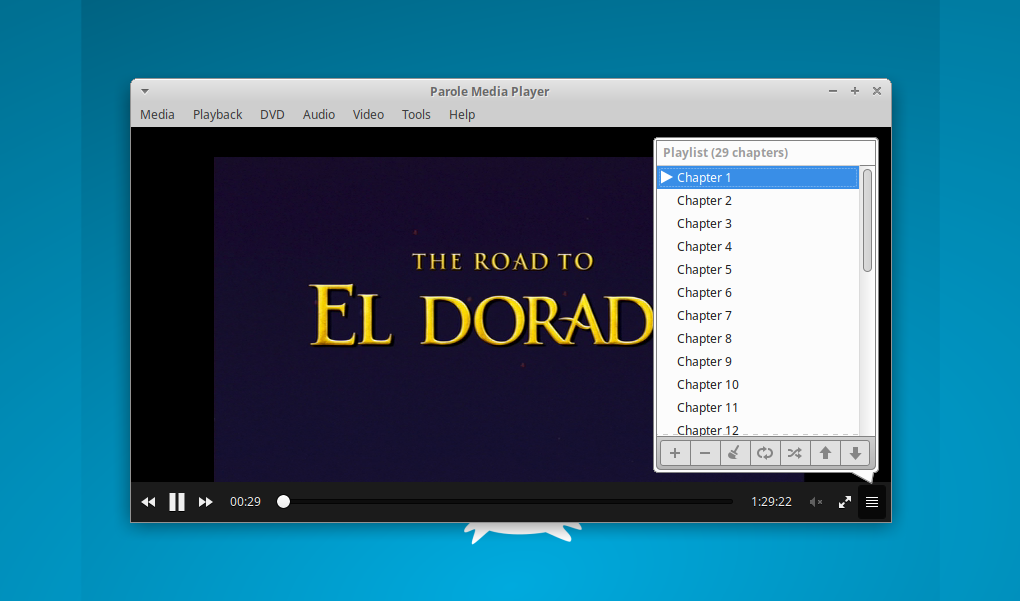
Task: Clear the playlist
Action: [735, 453]
